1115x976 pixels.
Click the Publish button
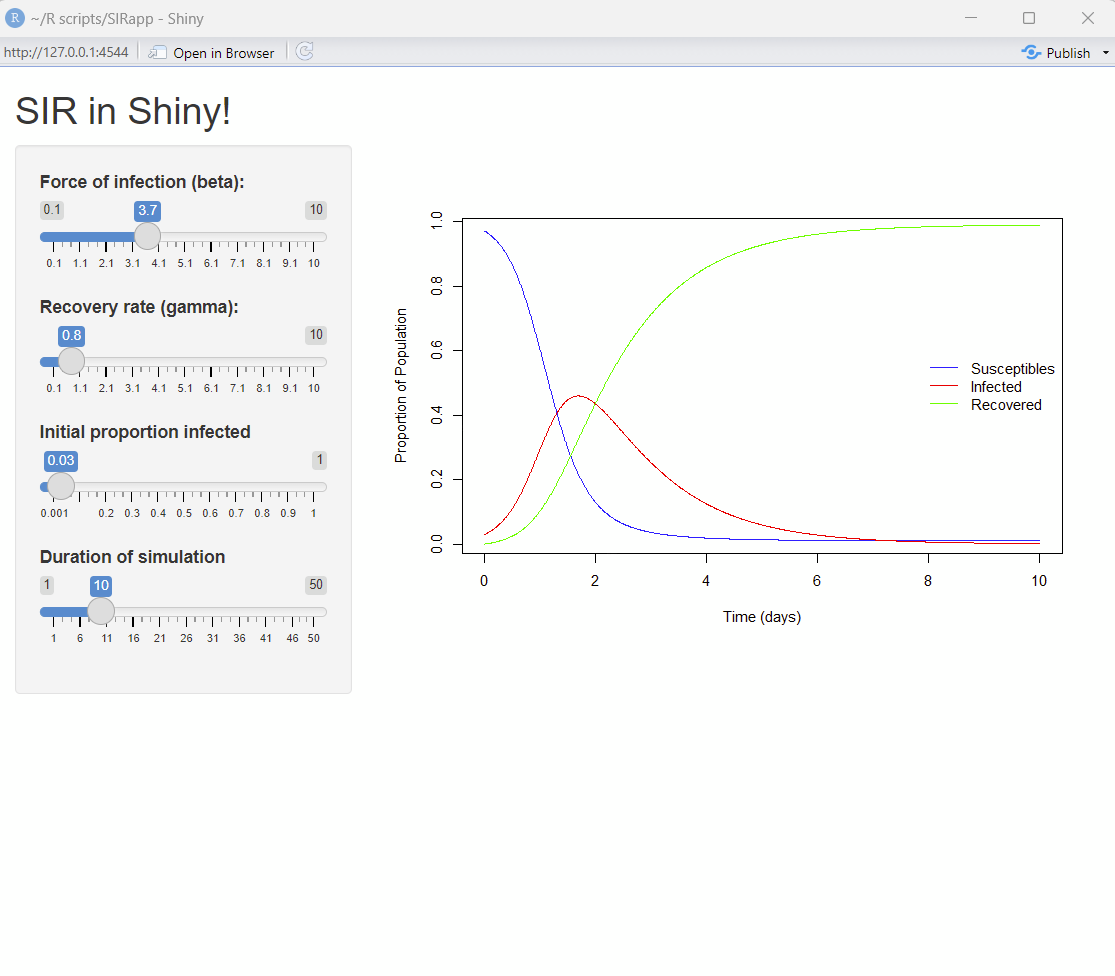coord(1057,53)
